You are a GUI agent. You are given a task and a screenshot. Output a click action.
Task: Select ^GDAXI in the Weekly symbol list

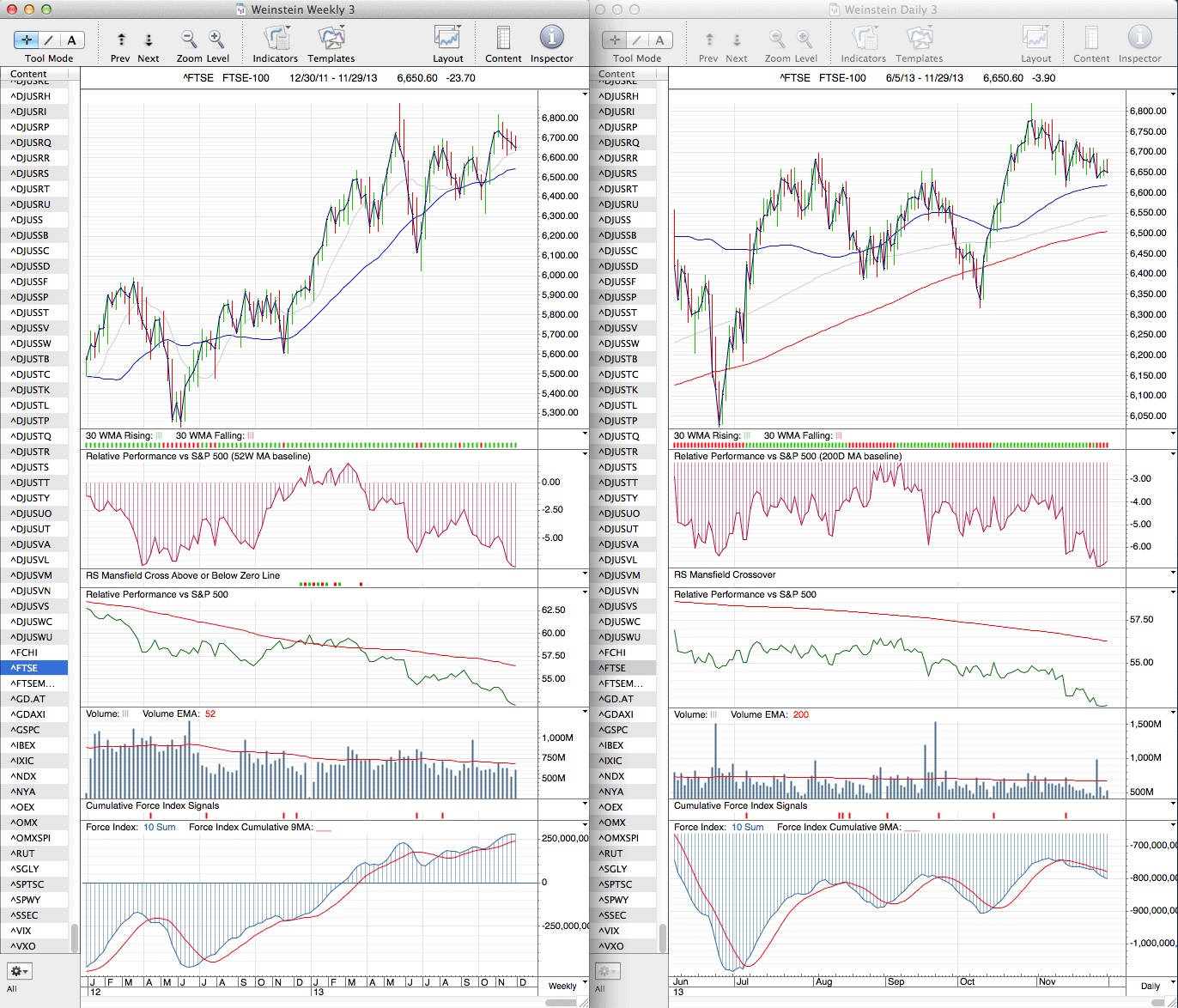click(28, 714)
